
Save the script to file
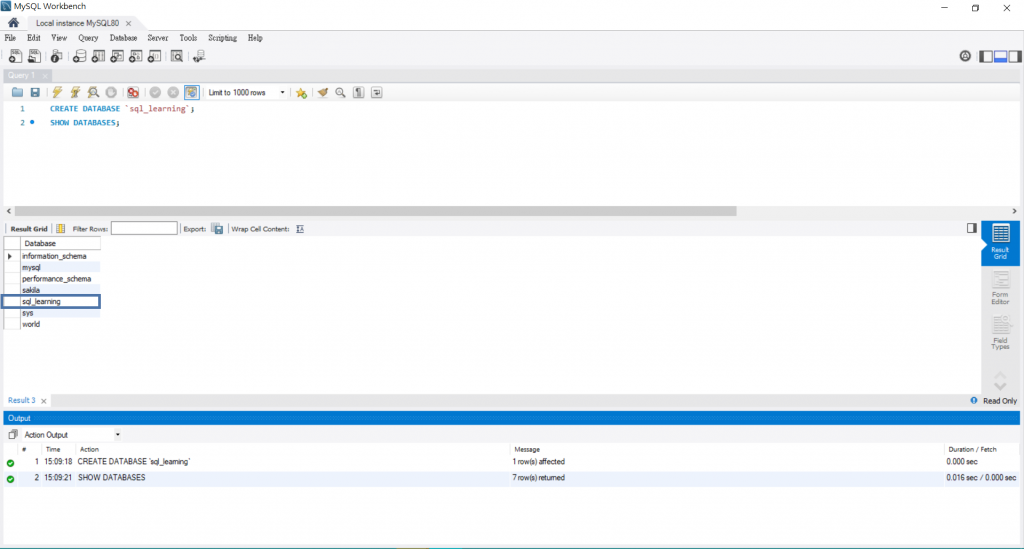[x=35, y=93]
